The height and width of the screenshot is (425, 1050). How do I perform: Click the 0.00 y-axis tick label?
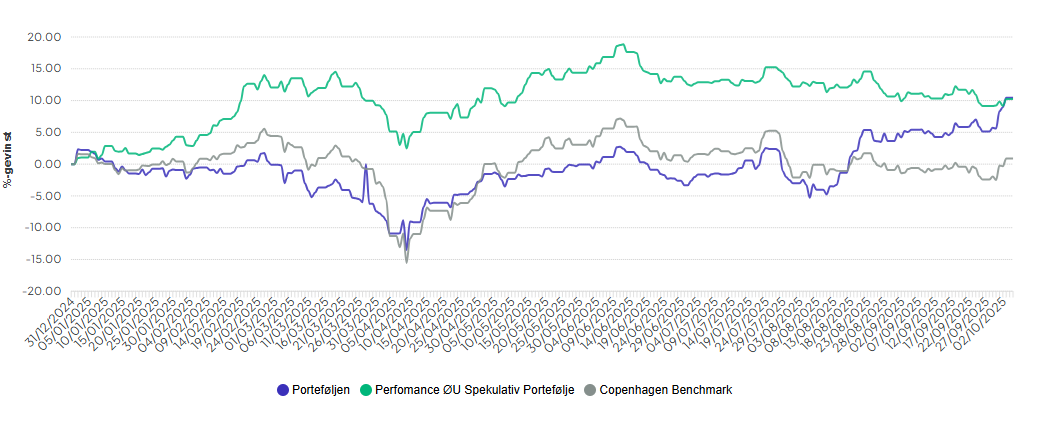pos(50,164)
